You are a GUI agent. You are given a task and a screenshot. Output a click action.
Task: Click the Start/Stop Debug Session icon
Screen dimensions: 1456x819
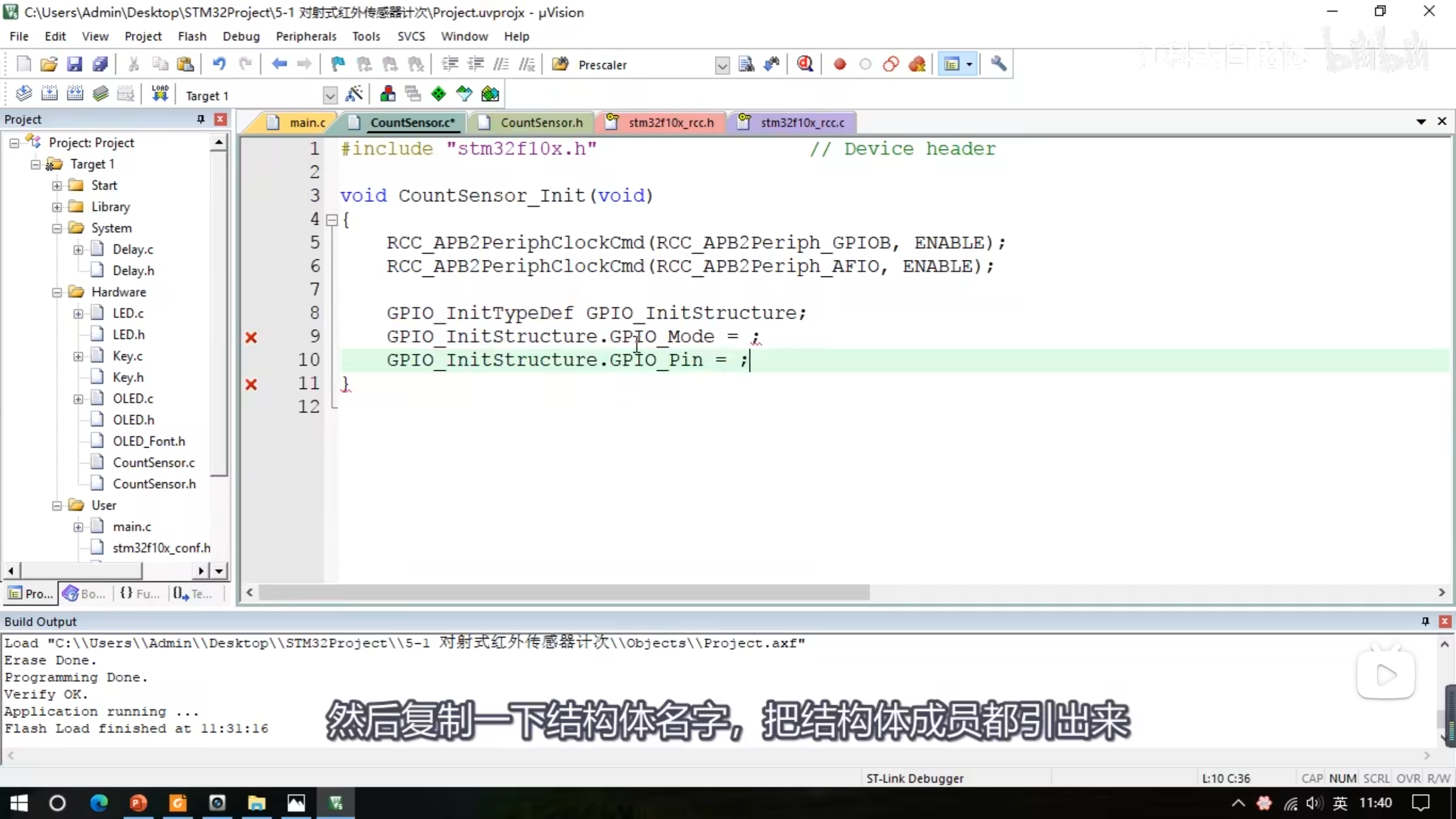[805, 64]
